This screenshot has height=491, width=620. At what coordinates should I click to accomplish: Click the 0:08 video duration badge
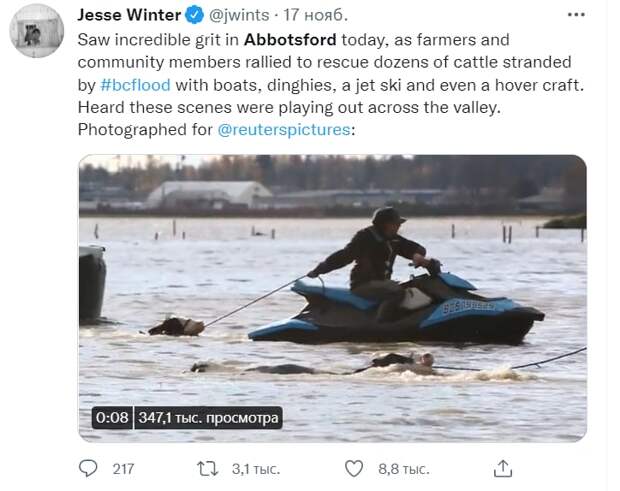pos(112,417)
